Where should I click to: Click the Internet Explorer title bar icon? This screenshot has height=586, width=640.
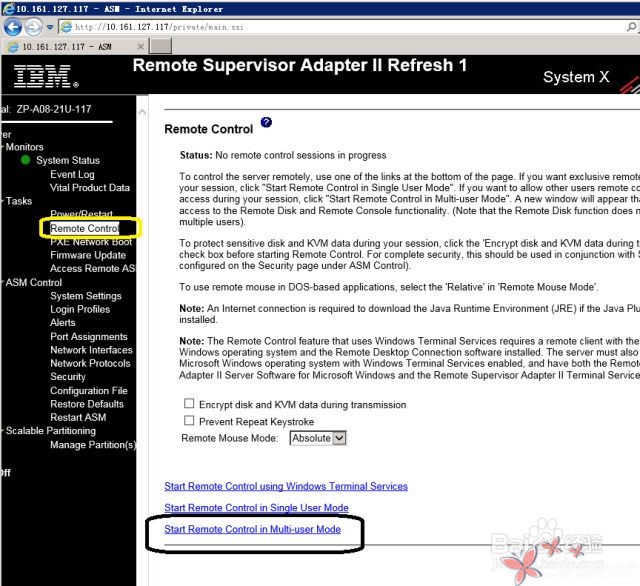pos(8,8)
